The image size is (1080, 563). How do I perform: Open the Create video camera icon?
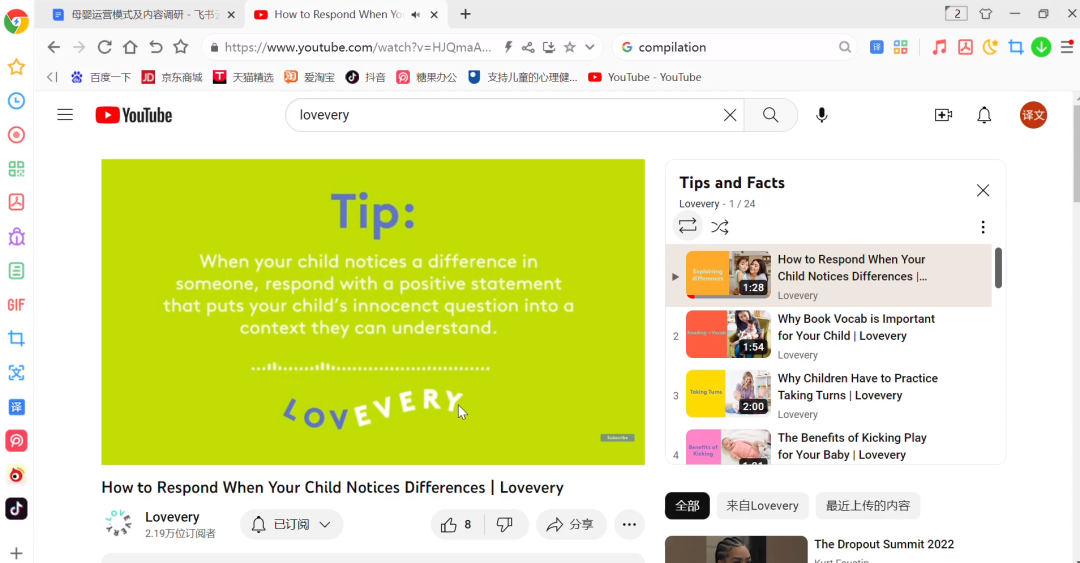click(x=943, y=115)
